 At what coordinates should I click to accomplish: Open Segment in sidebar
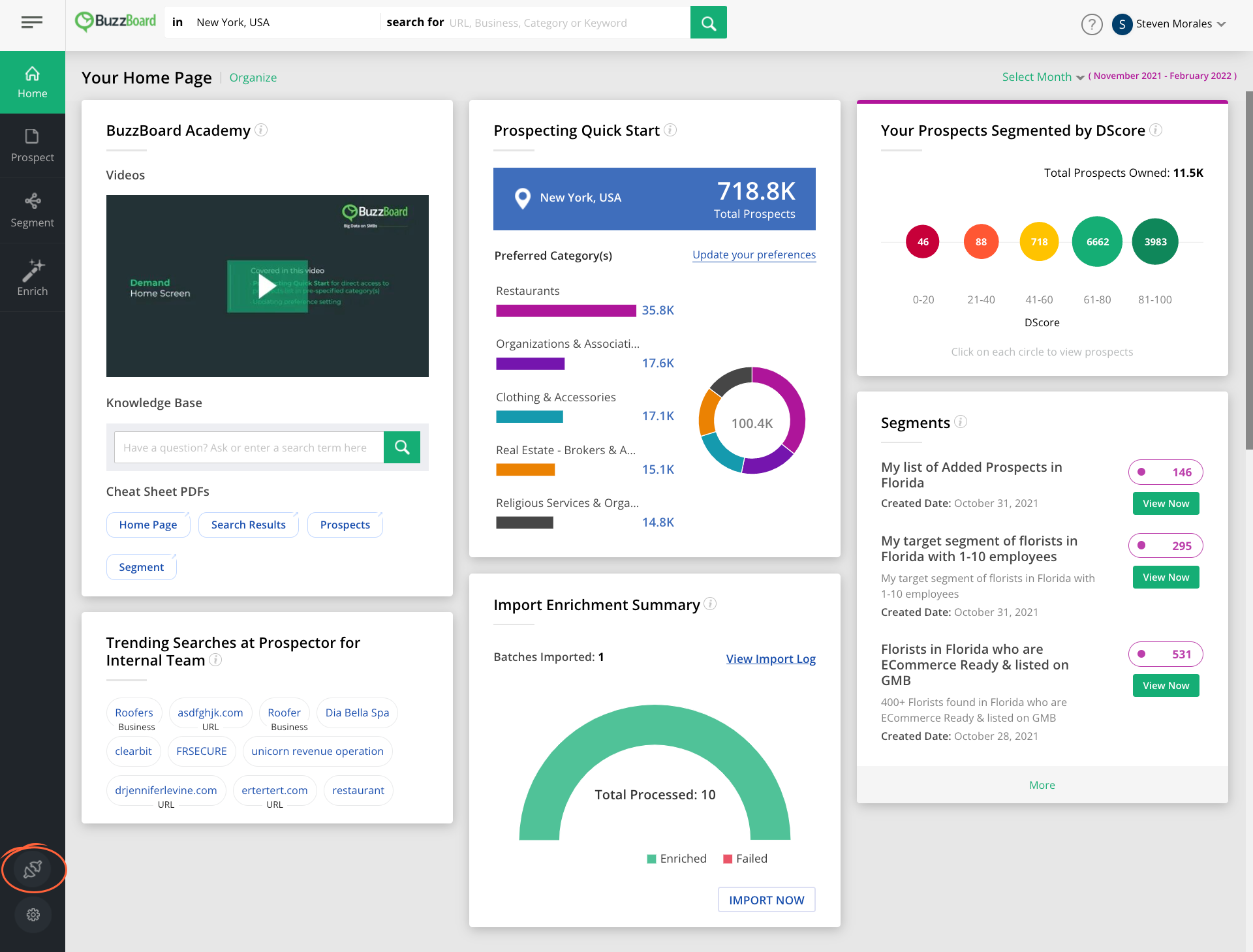(33, 211)
